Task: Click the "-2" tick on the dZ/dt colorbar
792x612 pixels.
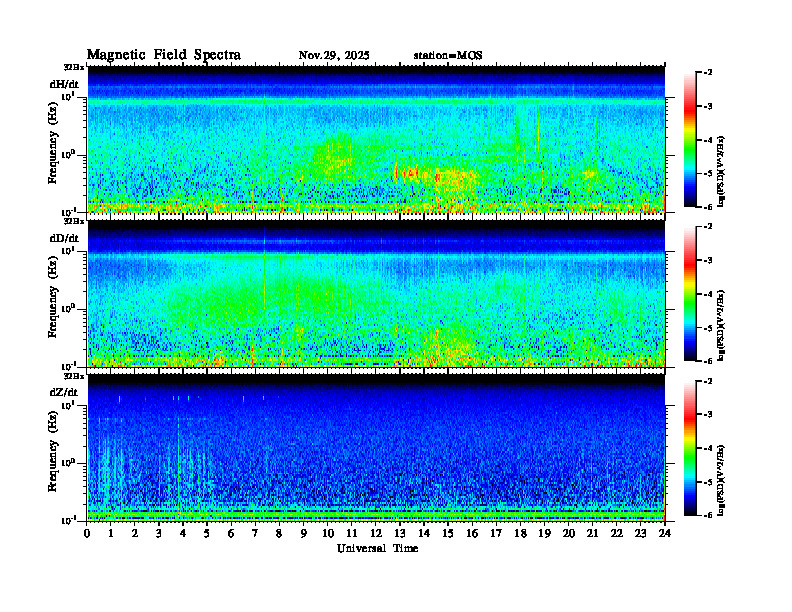Action: point(708,381)
